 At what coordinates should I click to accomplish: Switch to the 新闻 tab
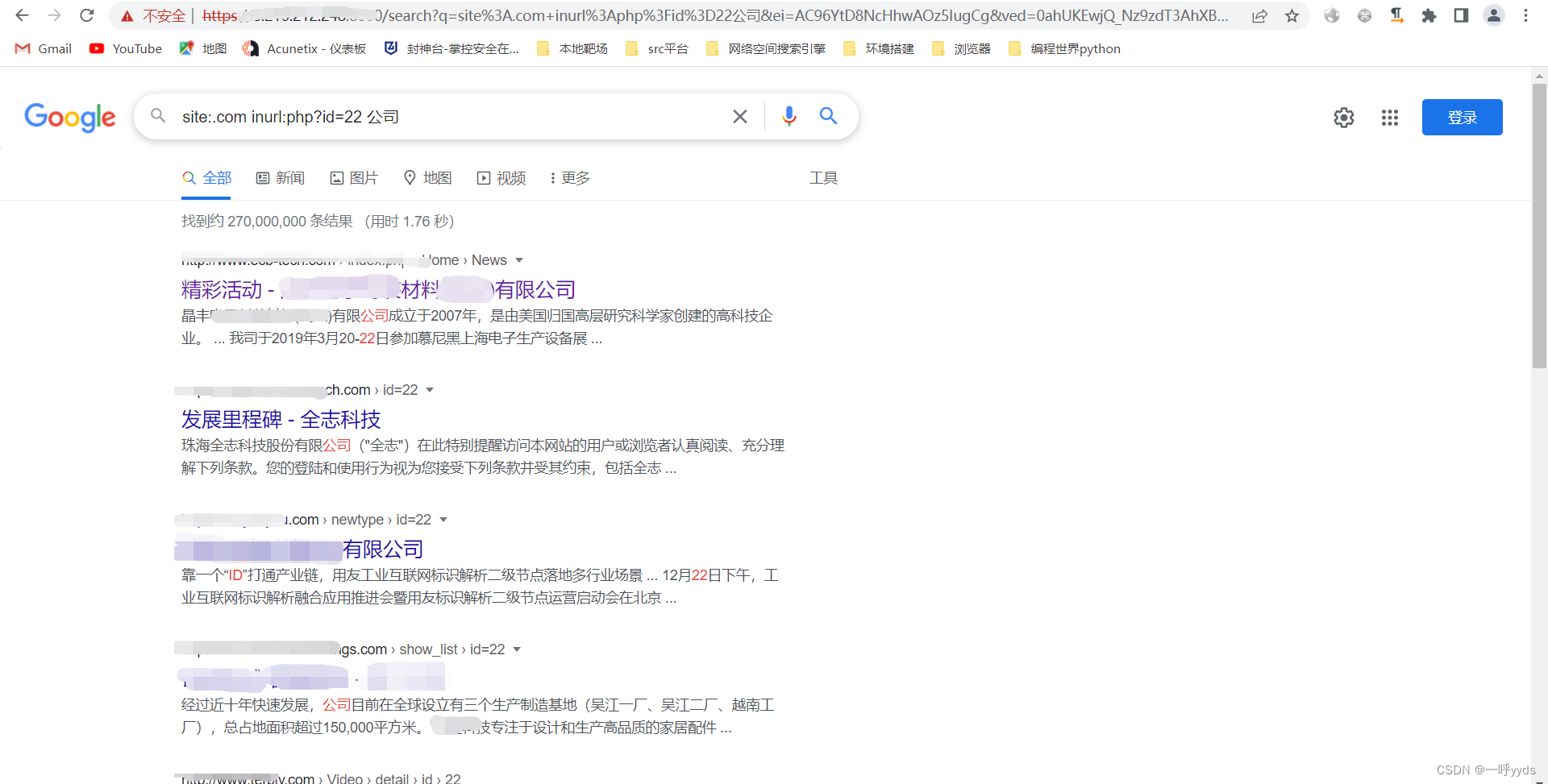click(281, 178)
